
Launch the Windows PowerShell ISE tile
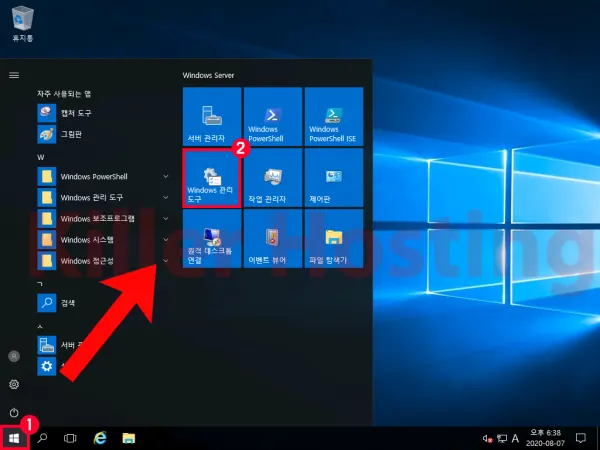point(334,116)
